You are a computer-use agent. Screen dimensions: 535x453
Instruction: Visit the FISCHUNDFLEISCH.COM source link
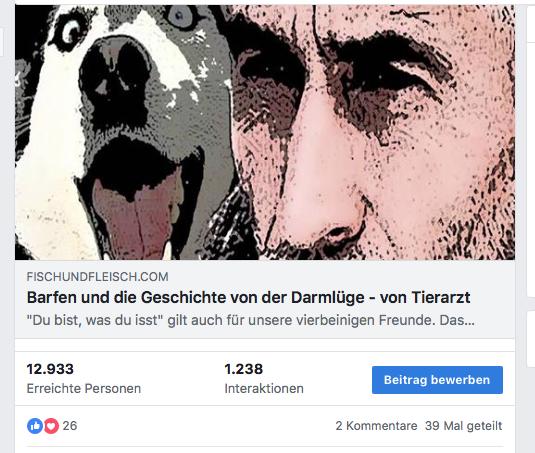[98, 277]
